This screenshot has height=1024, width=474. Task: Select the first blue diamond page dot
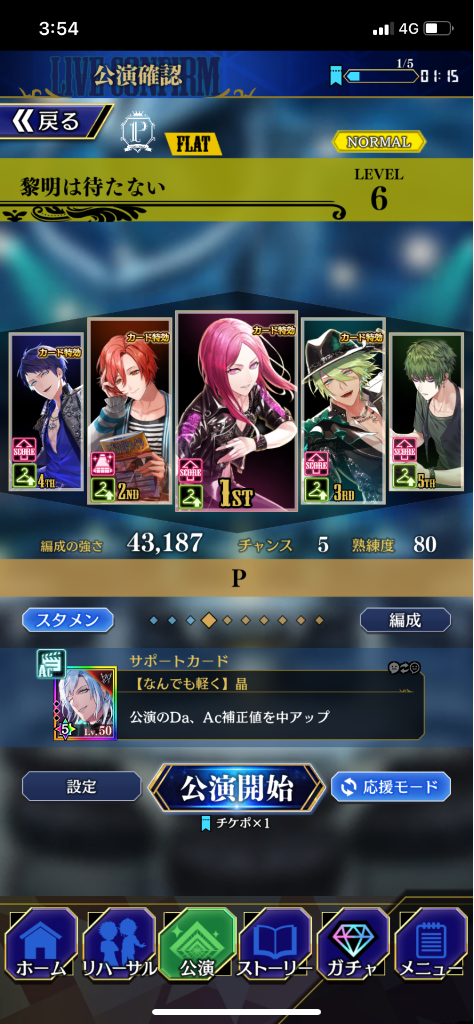(x=153, y=620)
